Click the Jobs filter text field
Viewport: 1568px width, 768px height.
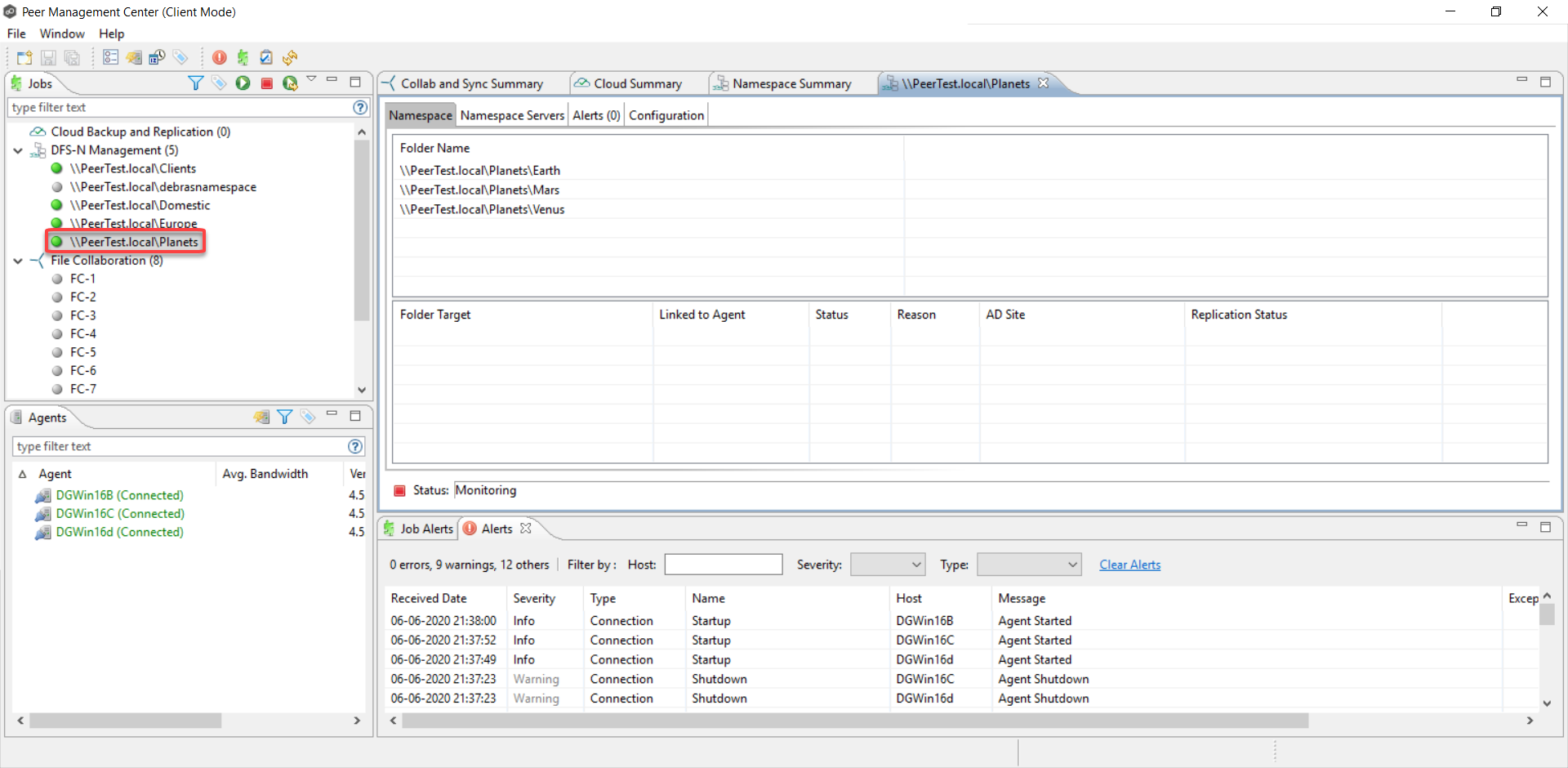pyautogui.click(x=180, y=107)
